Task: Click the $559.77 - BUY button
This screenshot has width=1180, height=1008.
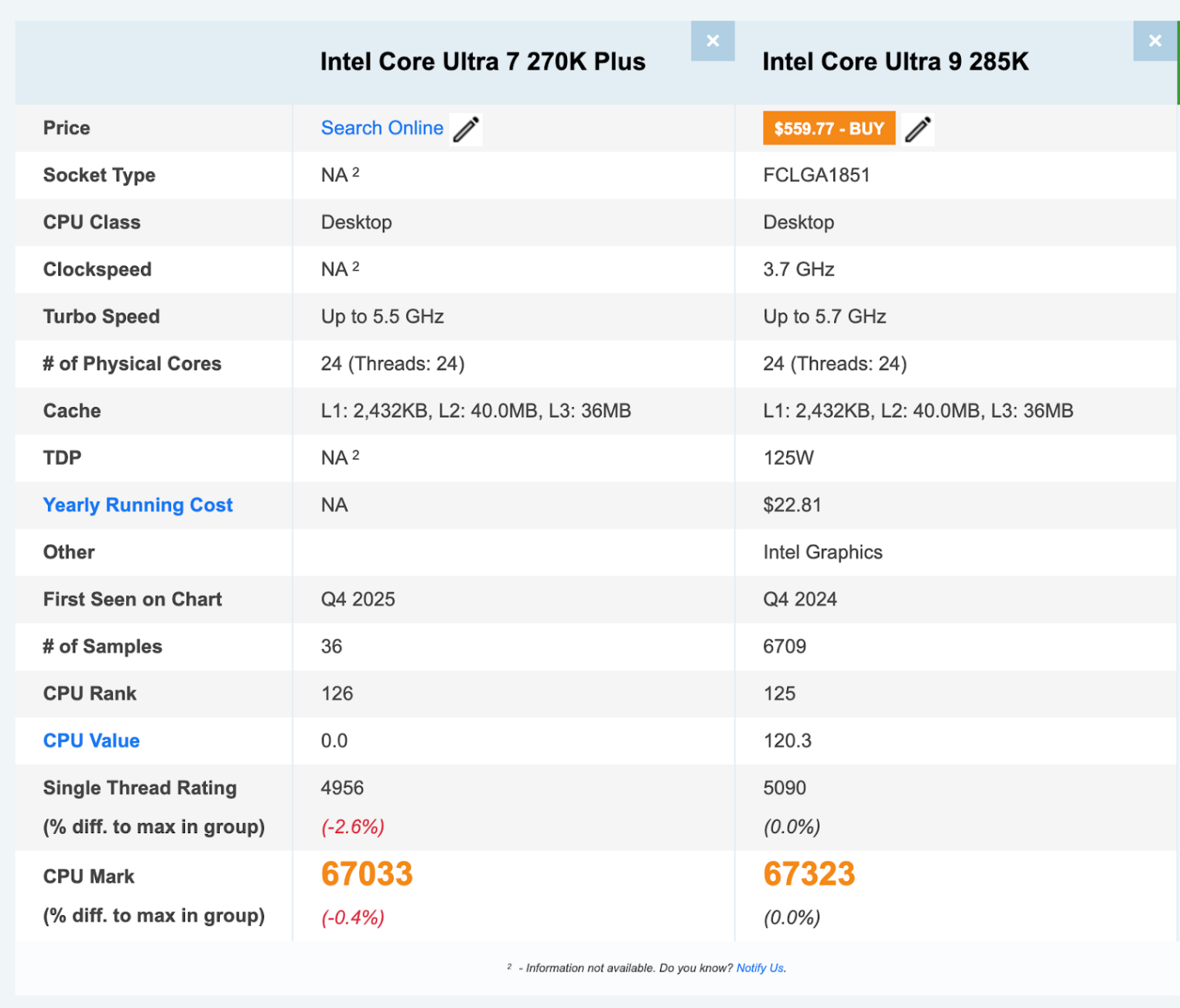Action: (x=828, y=128)
